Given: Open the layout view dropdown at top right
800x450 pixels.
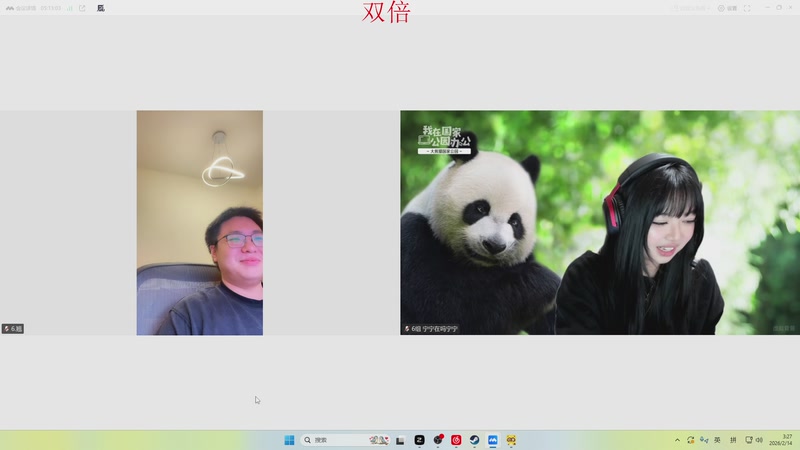Looking at the screenshot, I should click(691, 8).
